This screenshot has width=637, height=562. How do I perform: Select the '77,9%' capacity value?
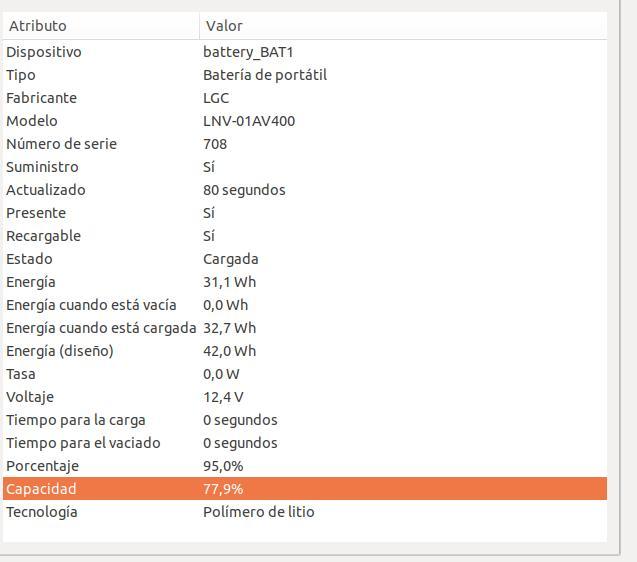[x=223, y=489]
